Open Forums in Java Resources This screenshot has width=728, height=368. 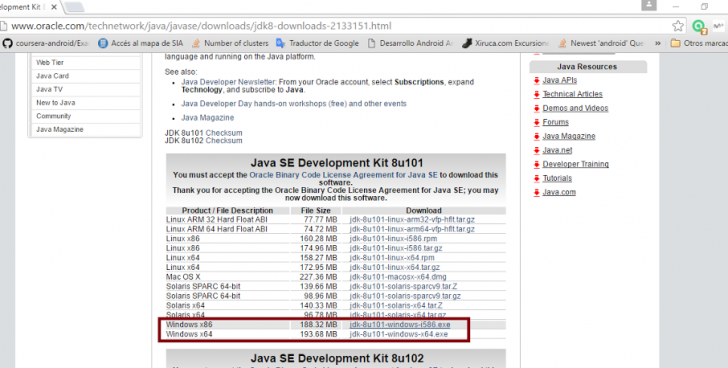[555, 122]
